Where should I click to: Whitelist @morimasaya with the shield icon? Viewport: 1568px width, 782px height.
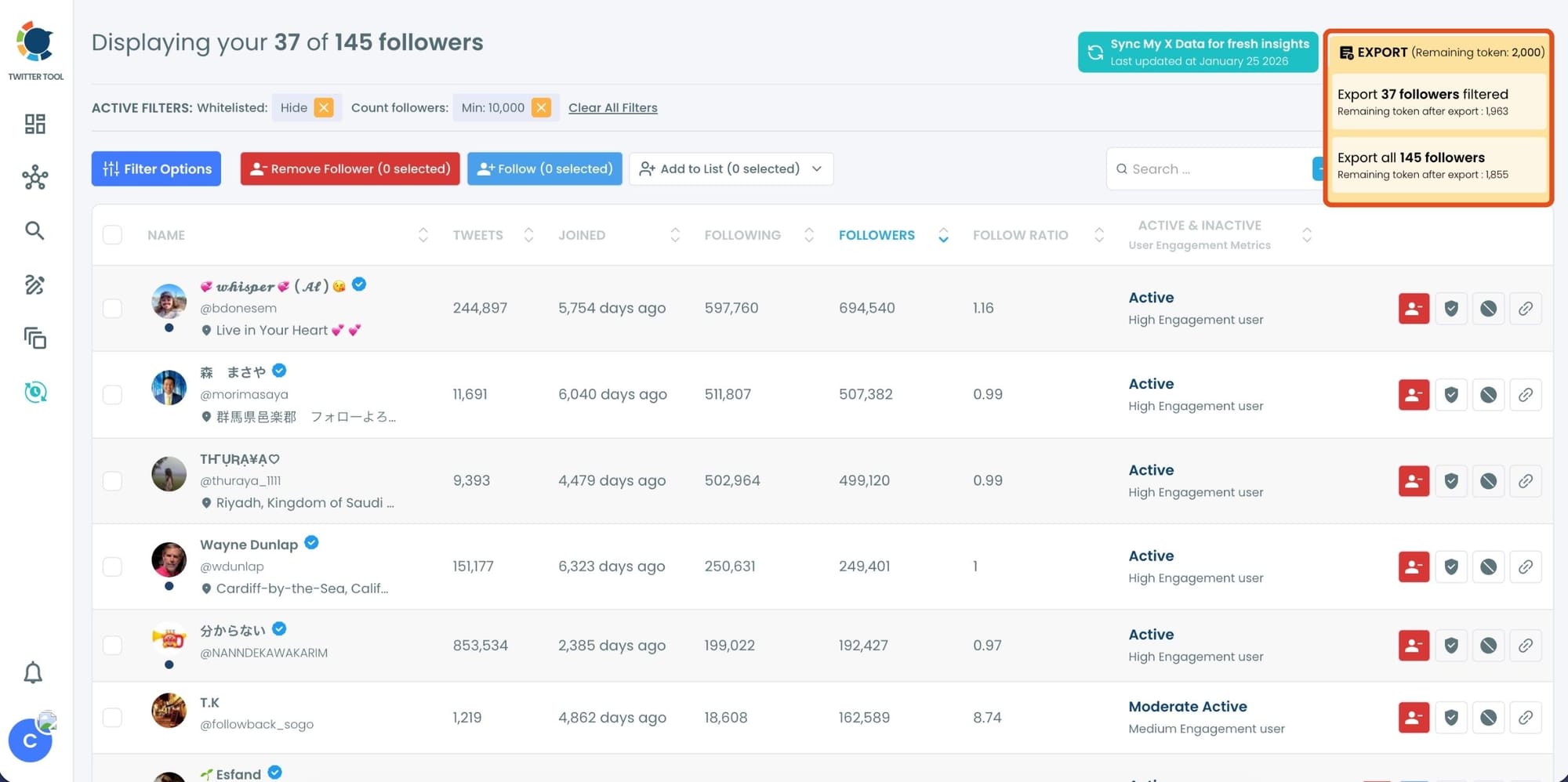(1450, 394)
